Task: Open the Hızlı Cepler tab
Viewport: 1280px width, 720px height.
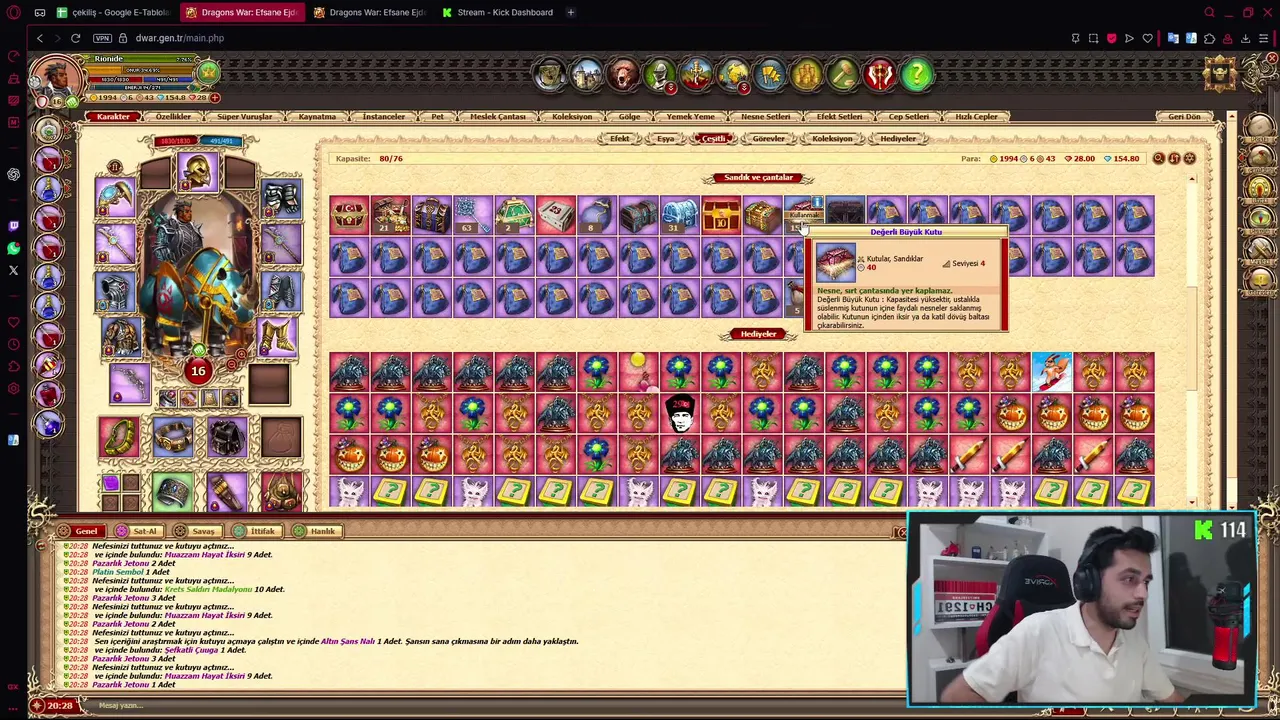Action: tap(976, 116)
